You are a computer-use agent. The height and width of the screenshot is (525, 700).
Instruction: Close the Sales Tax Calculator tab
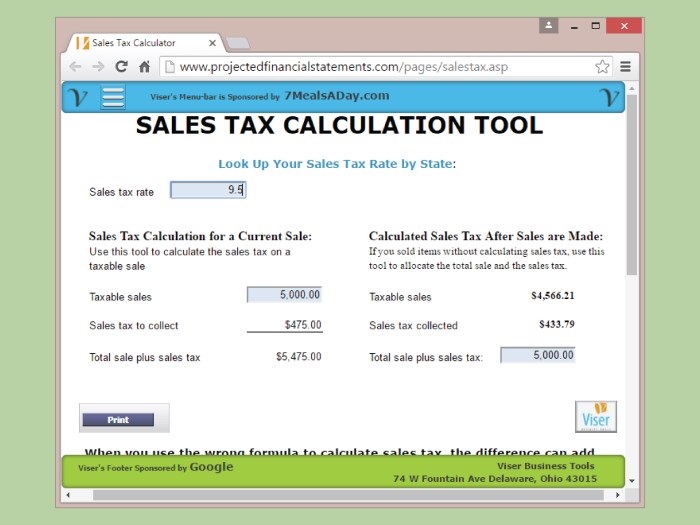212,43
